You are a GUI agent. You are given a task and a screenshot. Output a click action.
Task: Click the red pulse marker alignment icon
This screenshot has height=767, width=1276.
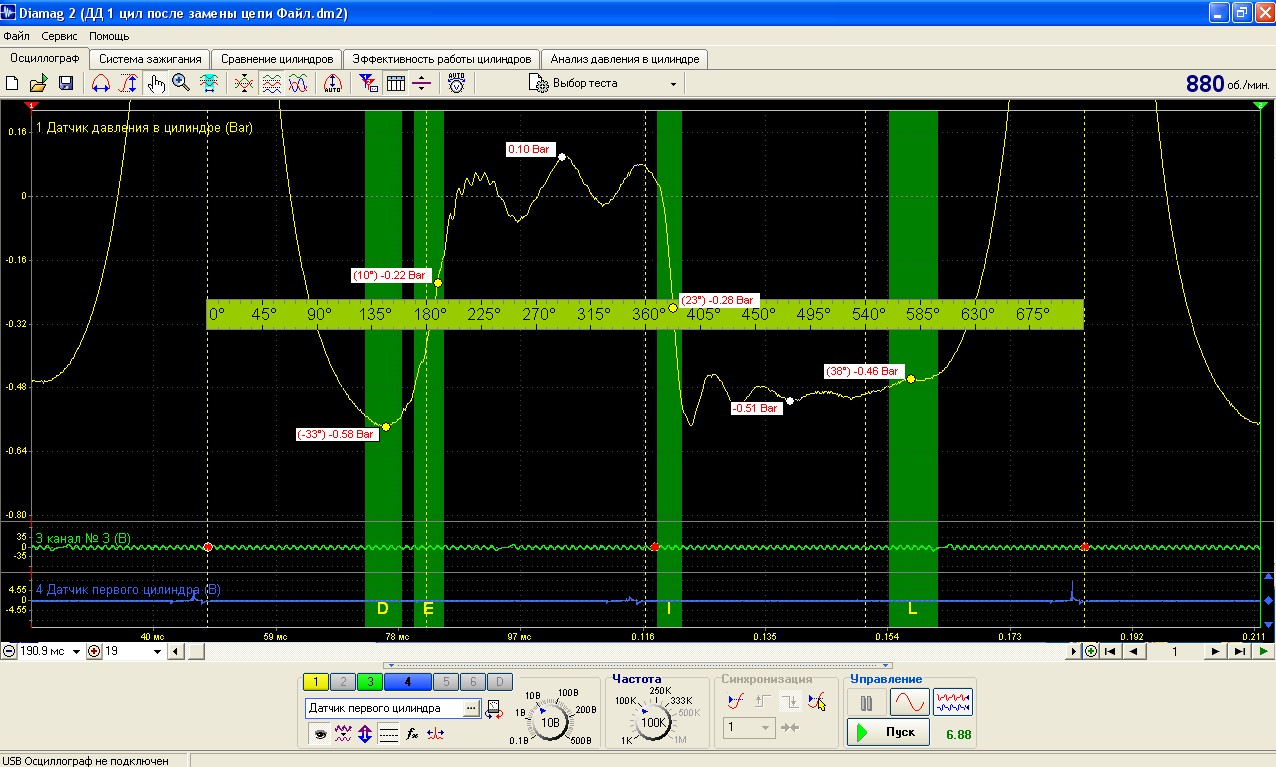click(x=435, y=734)
